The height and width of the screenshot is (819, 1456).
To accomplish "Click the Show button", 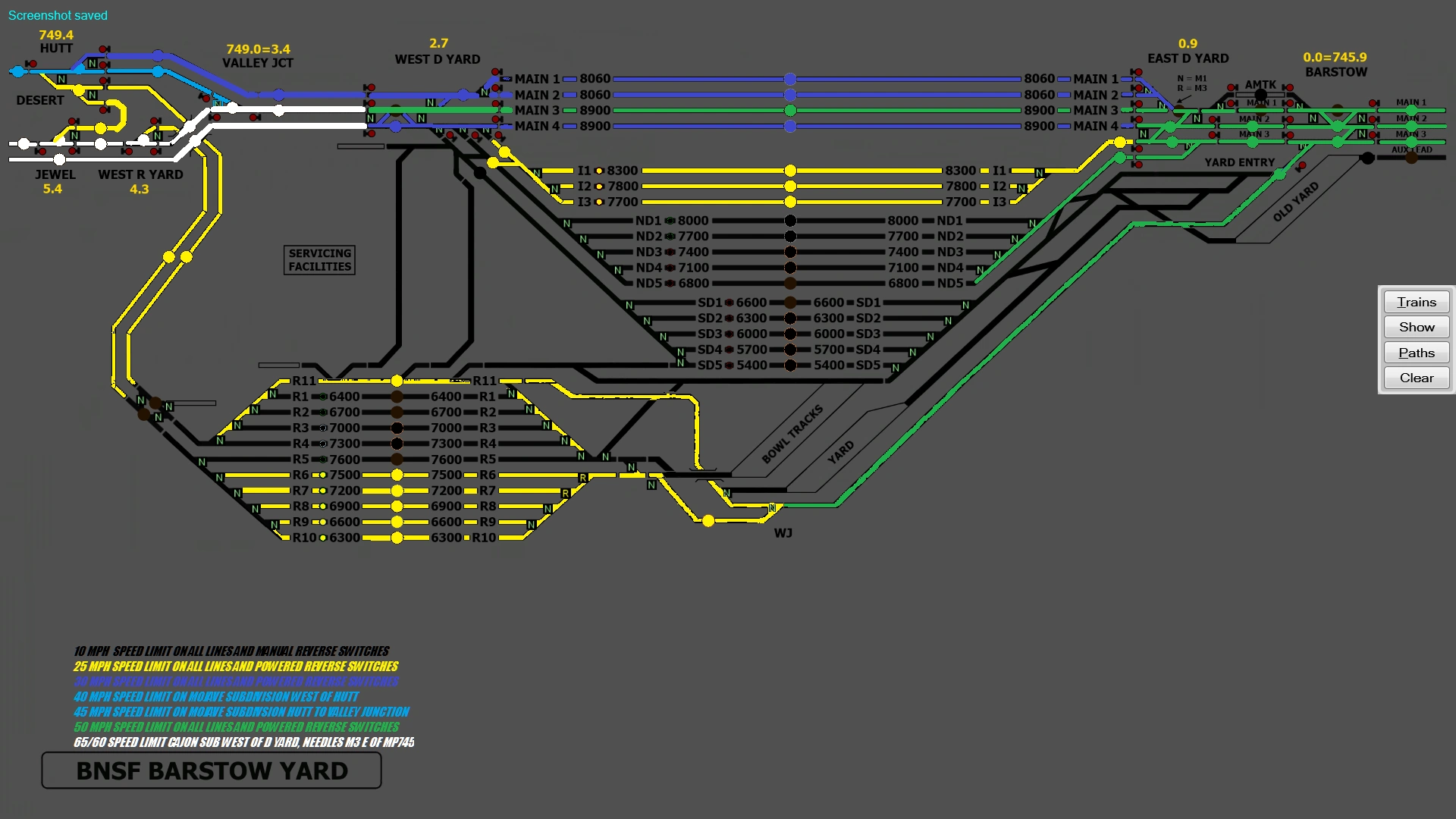I will click(1416, 327).
